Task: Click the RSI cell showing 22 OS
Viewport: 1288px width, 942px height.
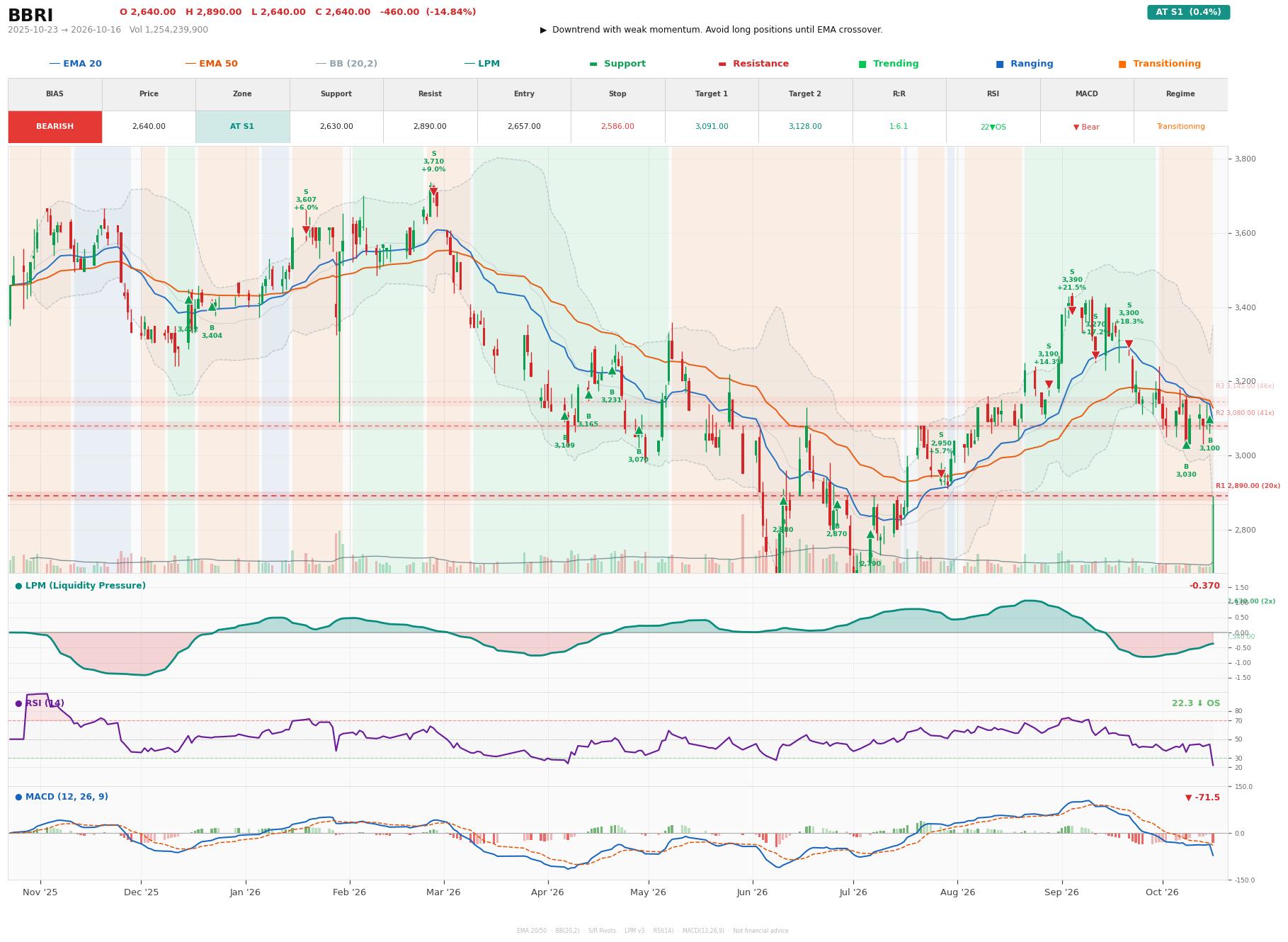Action: coord(993,127)
